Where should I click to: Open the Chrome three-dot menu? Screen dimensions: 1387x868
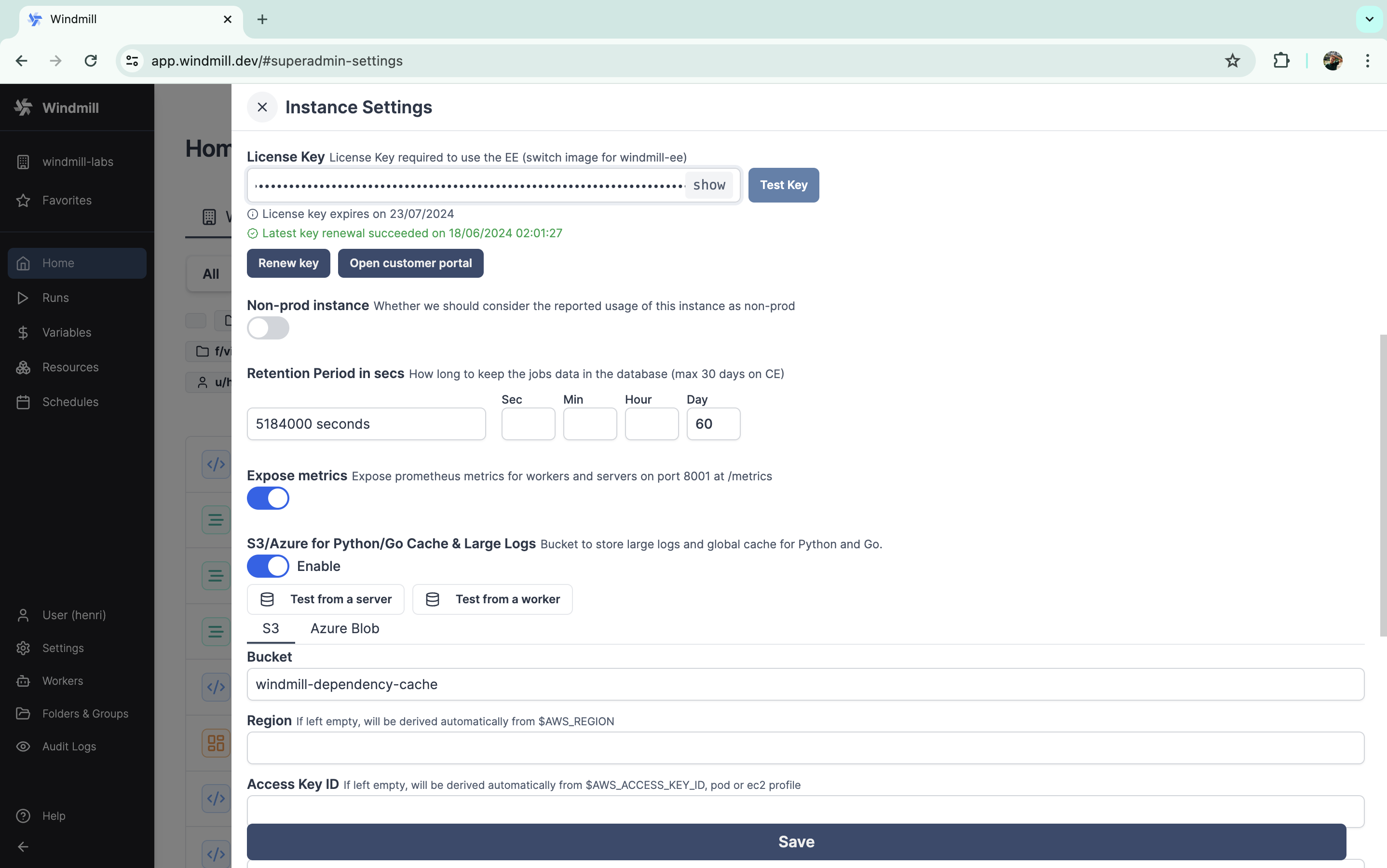(x=1368, y=60)
